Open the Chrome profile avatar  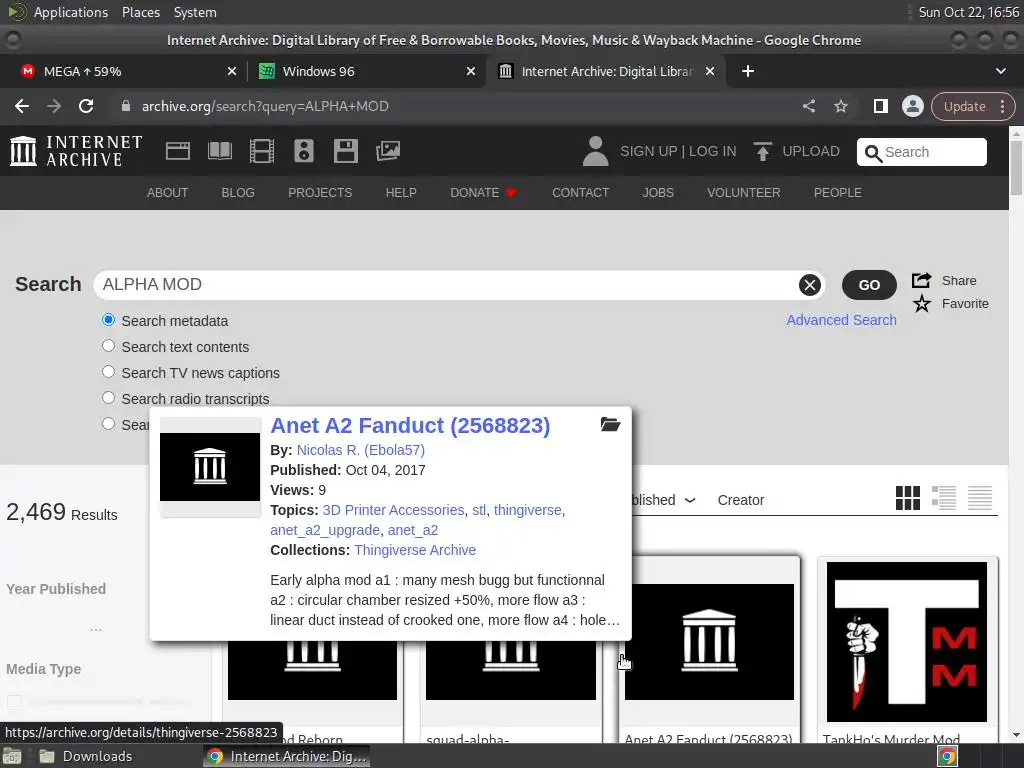pos(912,106)
